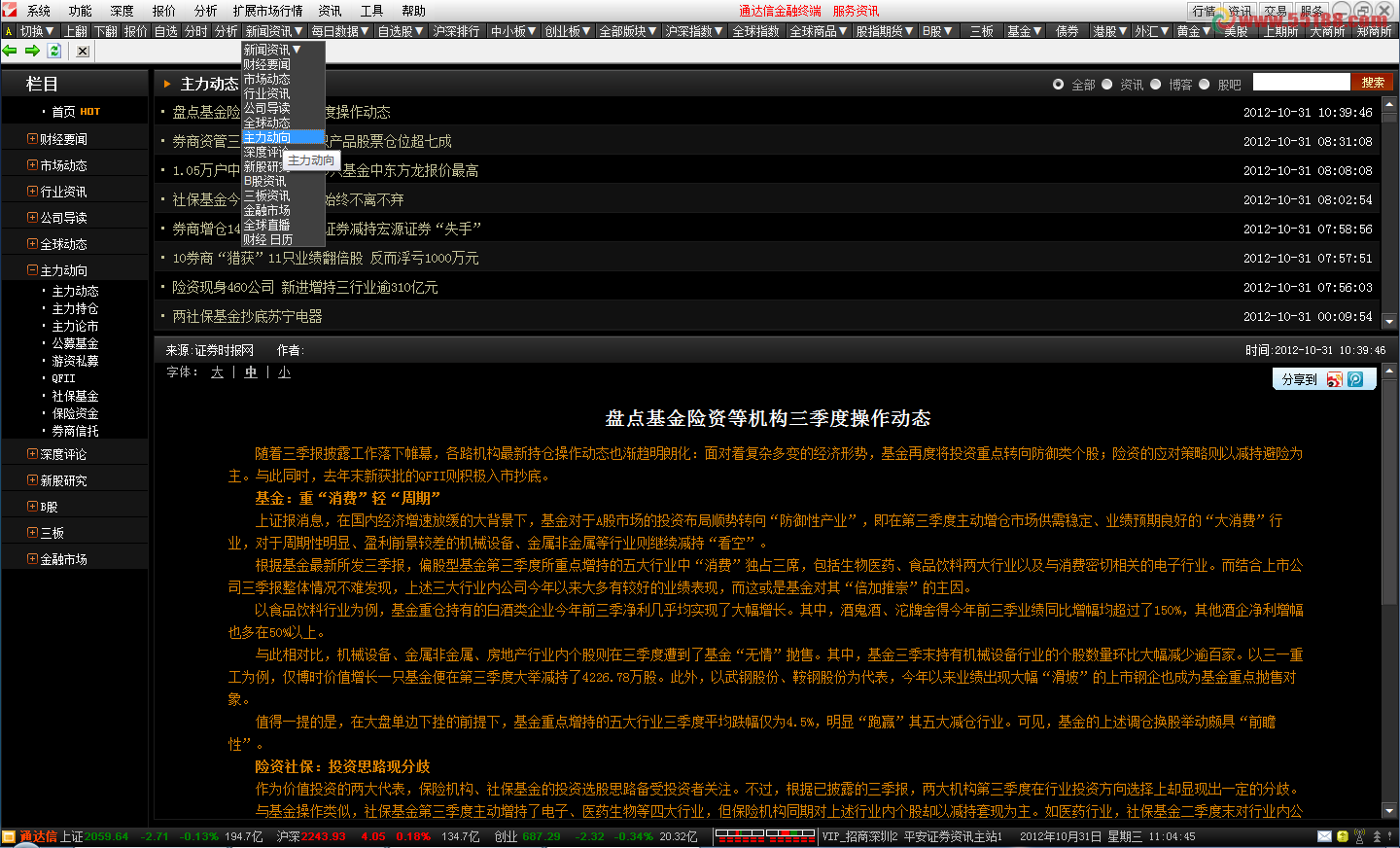Click the signal tower status icon
This screenshot has height=848, width=1400.
coord(1359,836)
